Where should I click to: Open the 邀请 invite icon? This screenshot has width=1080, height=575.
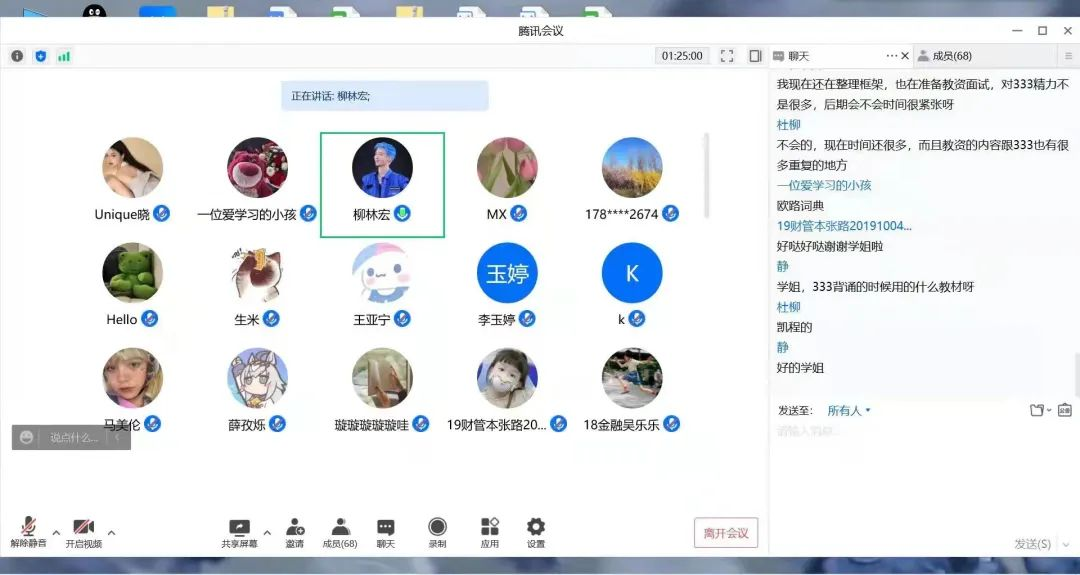click(x=295, y=527)
